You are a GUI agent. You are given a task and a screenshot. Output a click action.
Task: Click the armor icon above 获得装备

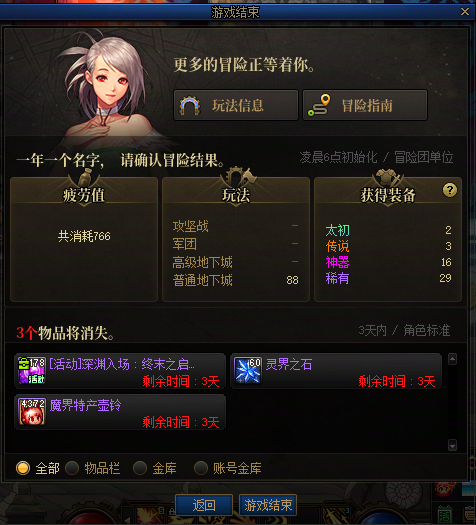pyautogui.click(x=388, y=177)
